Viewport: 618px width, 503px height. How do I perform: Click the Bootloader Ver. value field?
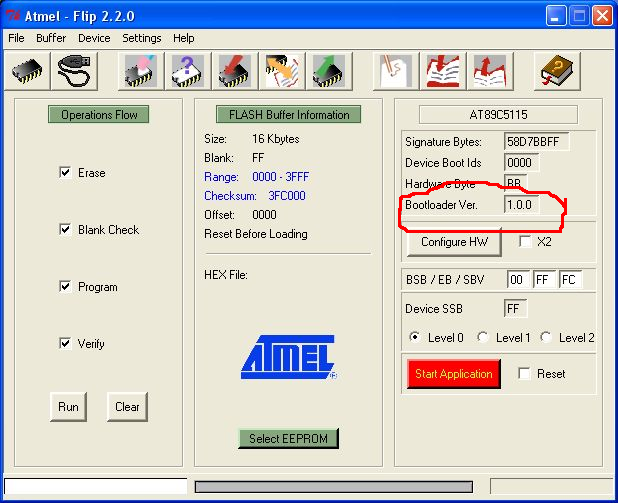[x=521, y=205]
